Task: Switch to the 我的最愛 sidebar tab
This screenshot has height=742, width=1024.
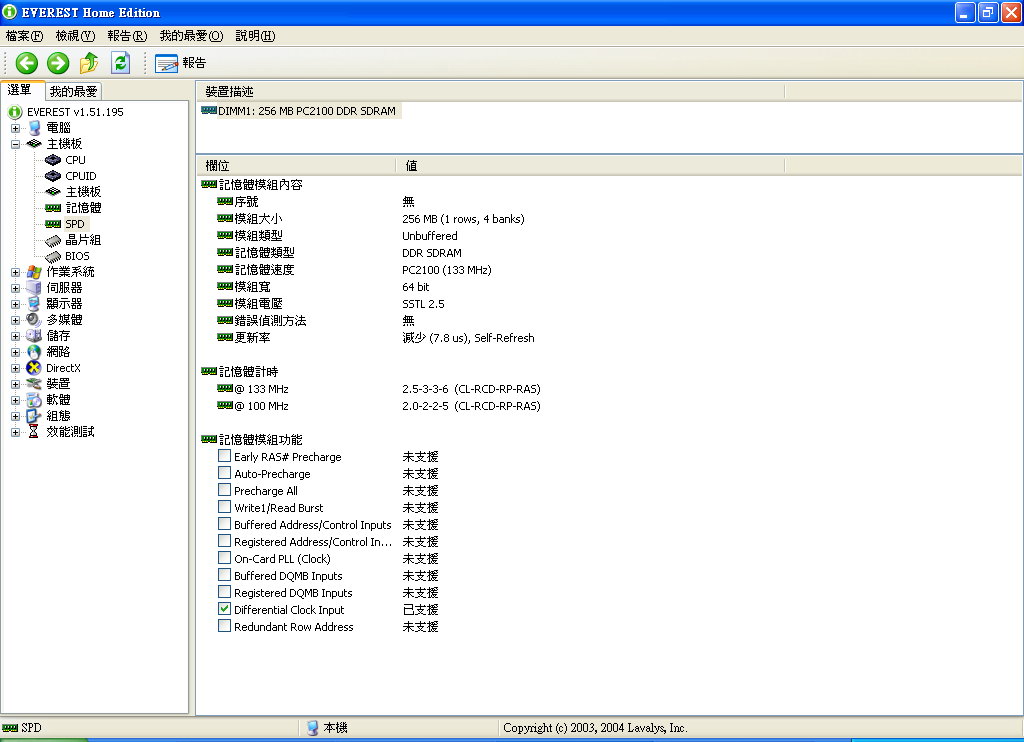Action: (x=73, y=91)
